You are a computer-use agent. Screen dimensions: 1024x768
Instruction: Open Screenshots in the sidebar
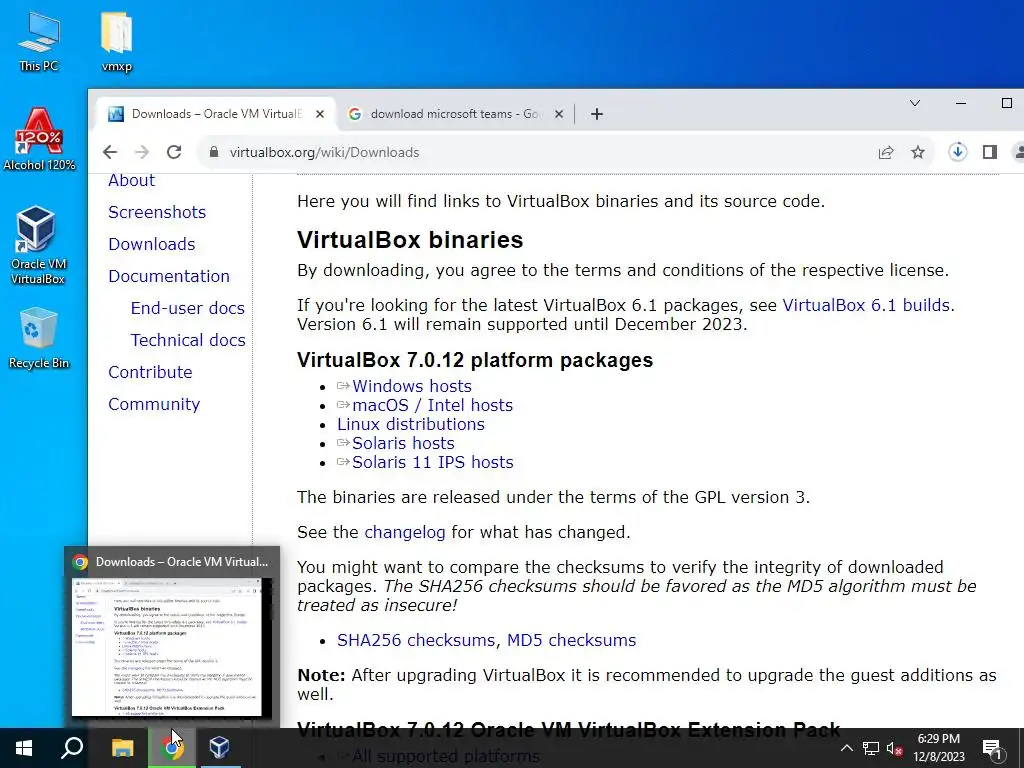157,212
